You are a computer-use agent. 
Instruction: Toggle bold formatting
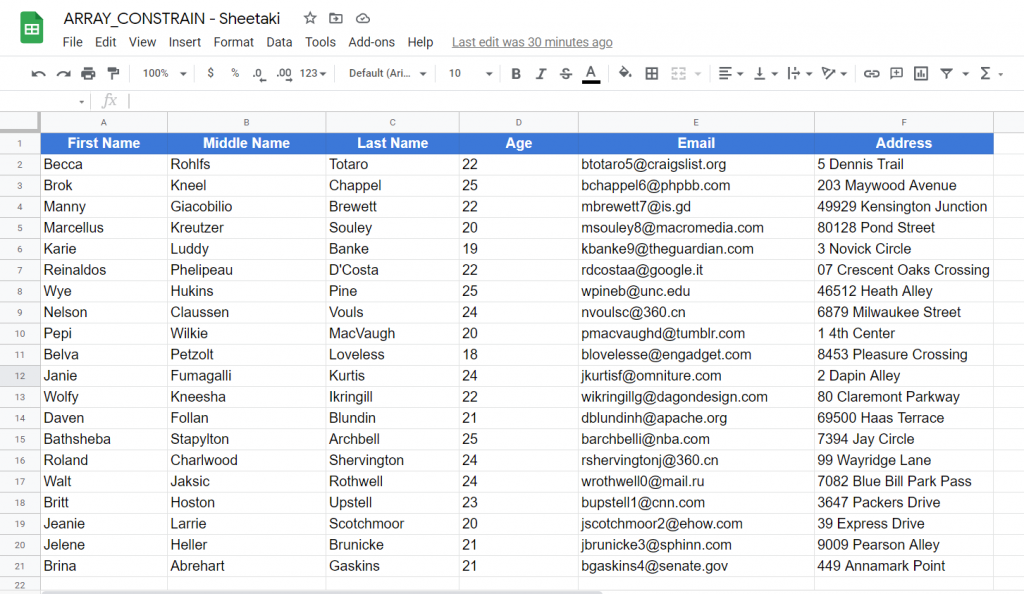[x=514, y=73]
